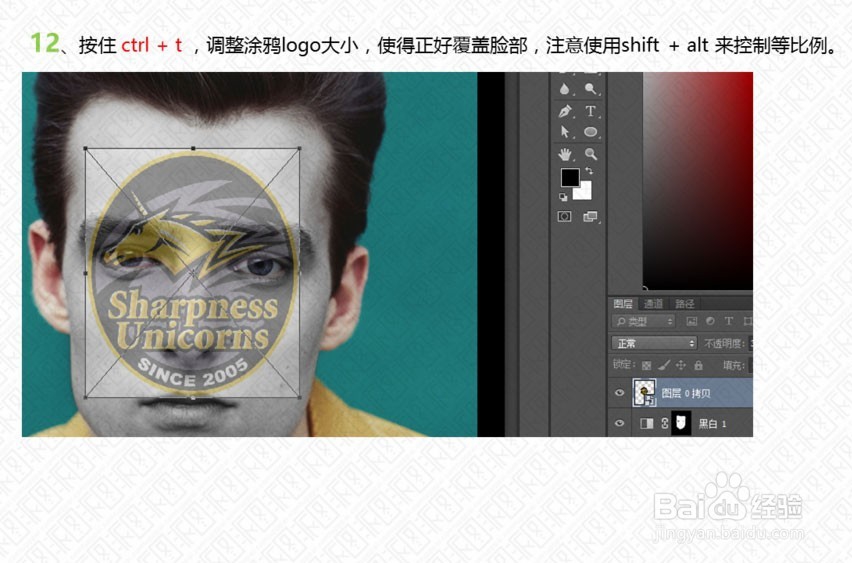Image resolution: width=852 pixels, height=563 pixels.
Task: Select the 黑白 1 layer mask thumbnail
Action: pyautogui.click(x=681, y=423)
